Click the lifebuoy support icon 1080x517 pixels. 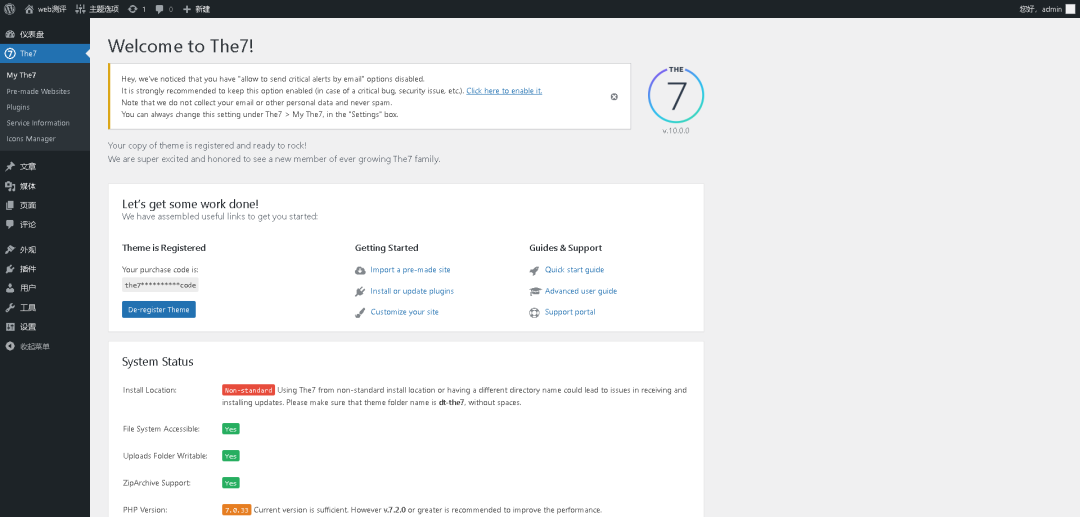(x=534, y=313)
